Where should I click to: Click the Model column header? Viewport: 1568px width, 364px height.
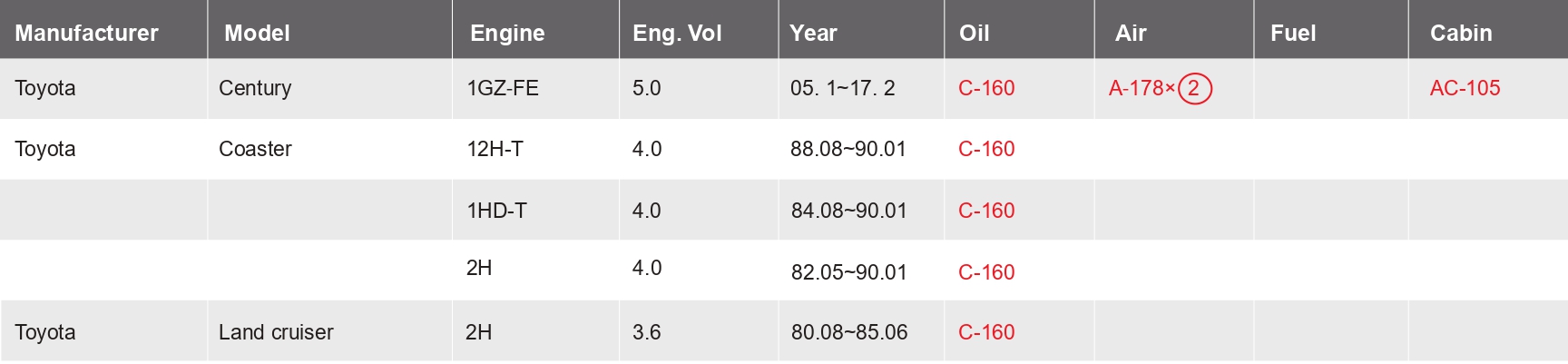(x=257, y=33)
